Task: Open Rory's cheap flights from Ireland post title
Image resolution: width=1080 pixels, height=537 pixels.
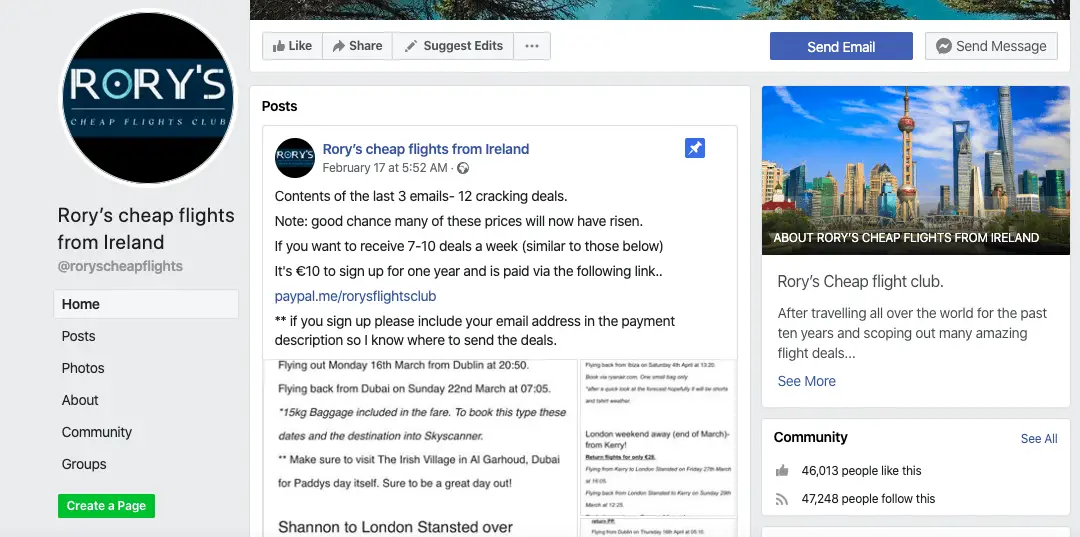Action: coord(426,149)
